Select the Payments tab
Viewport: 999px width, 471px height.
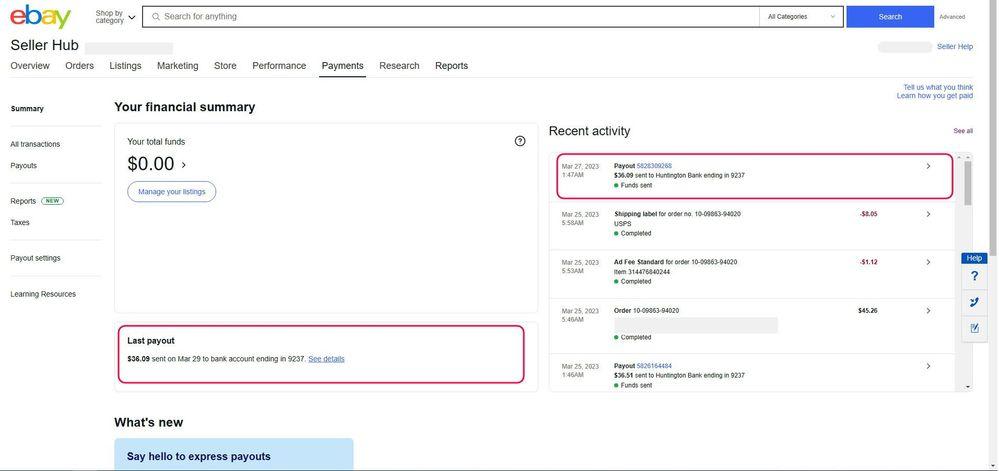[343, 66]
